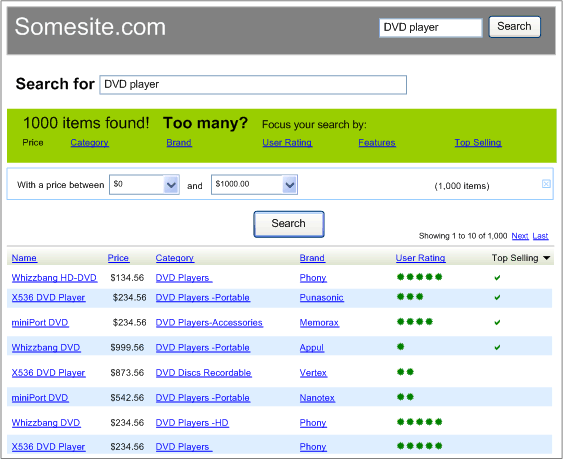This screenshot has height=459, width=563.
Task: Select the Features focus tab
Action: point(377,143)
